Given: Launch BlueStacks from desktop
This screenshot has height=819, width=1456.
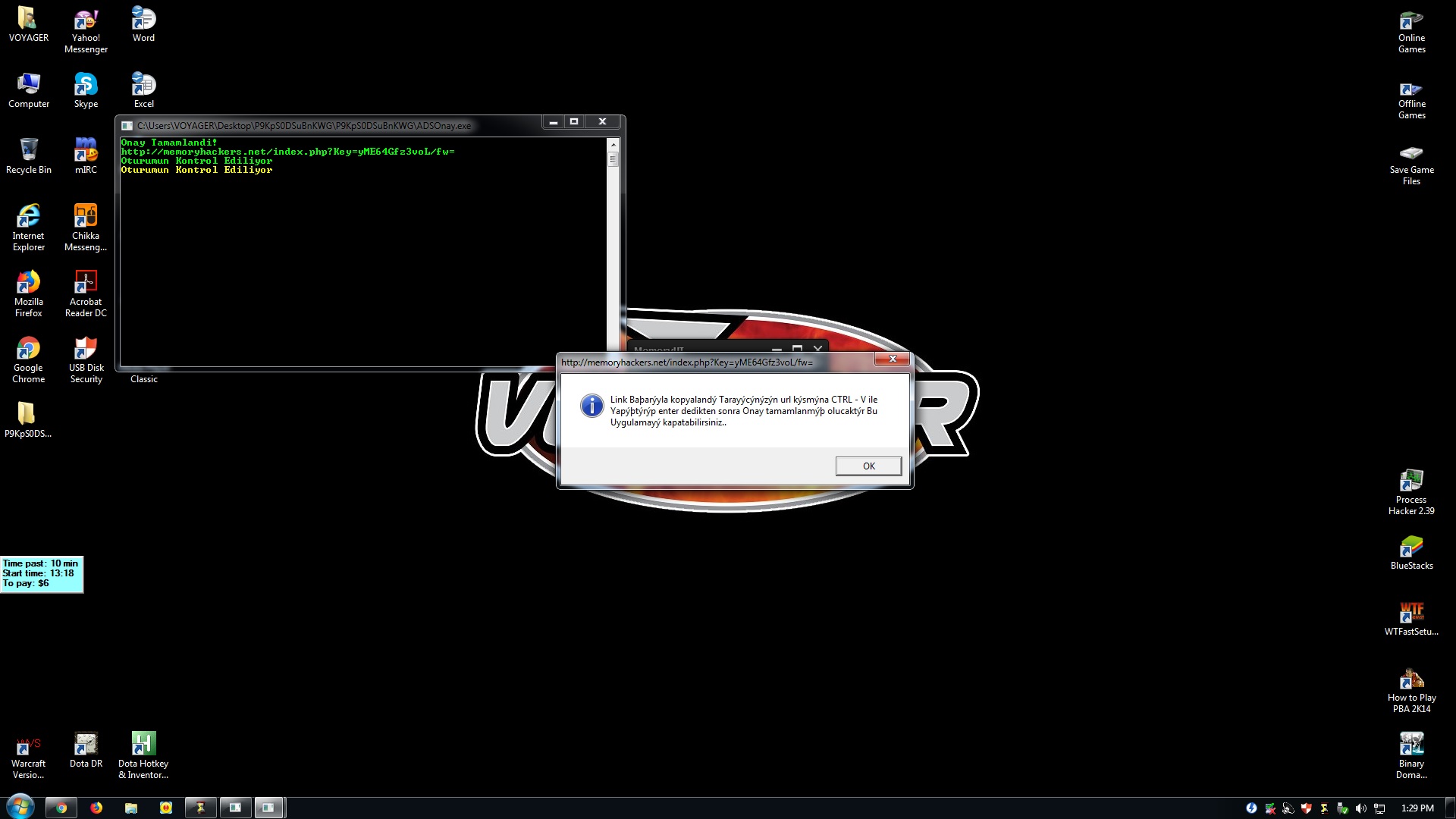Looking at the screenshot, I should [1411, 551].
